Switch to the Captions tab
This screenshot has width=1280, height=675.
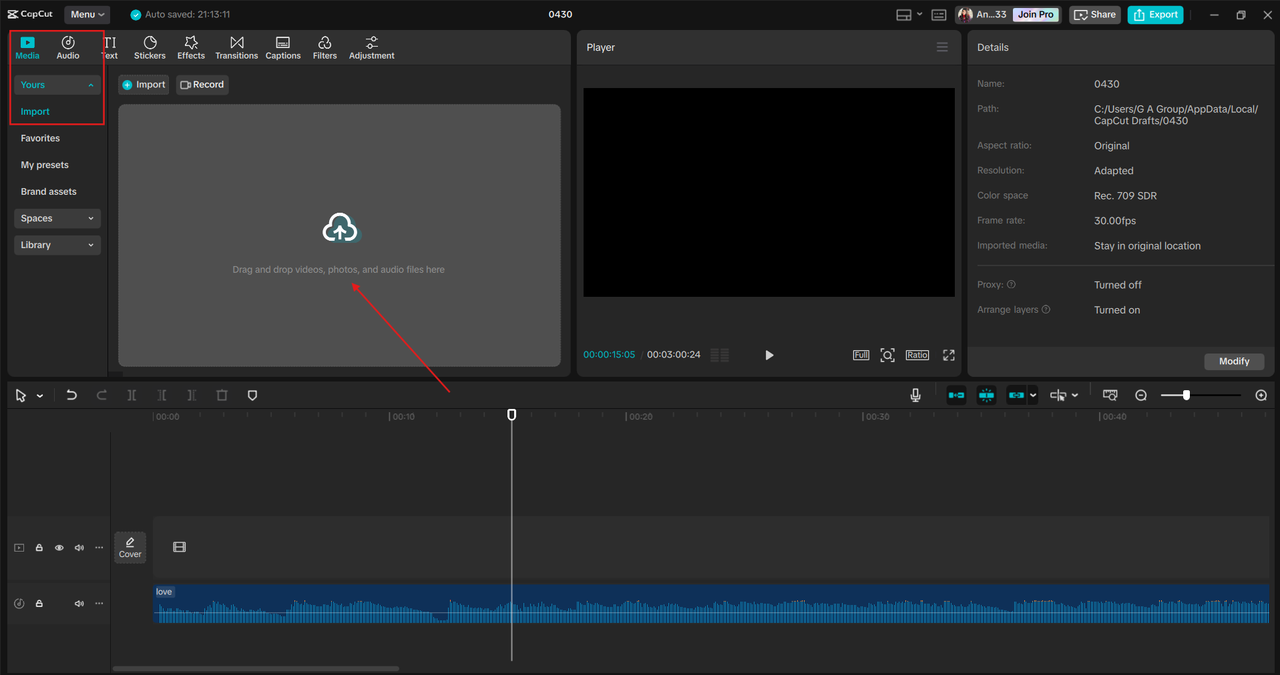tap(283, 47)
